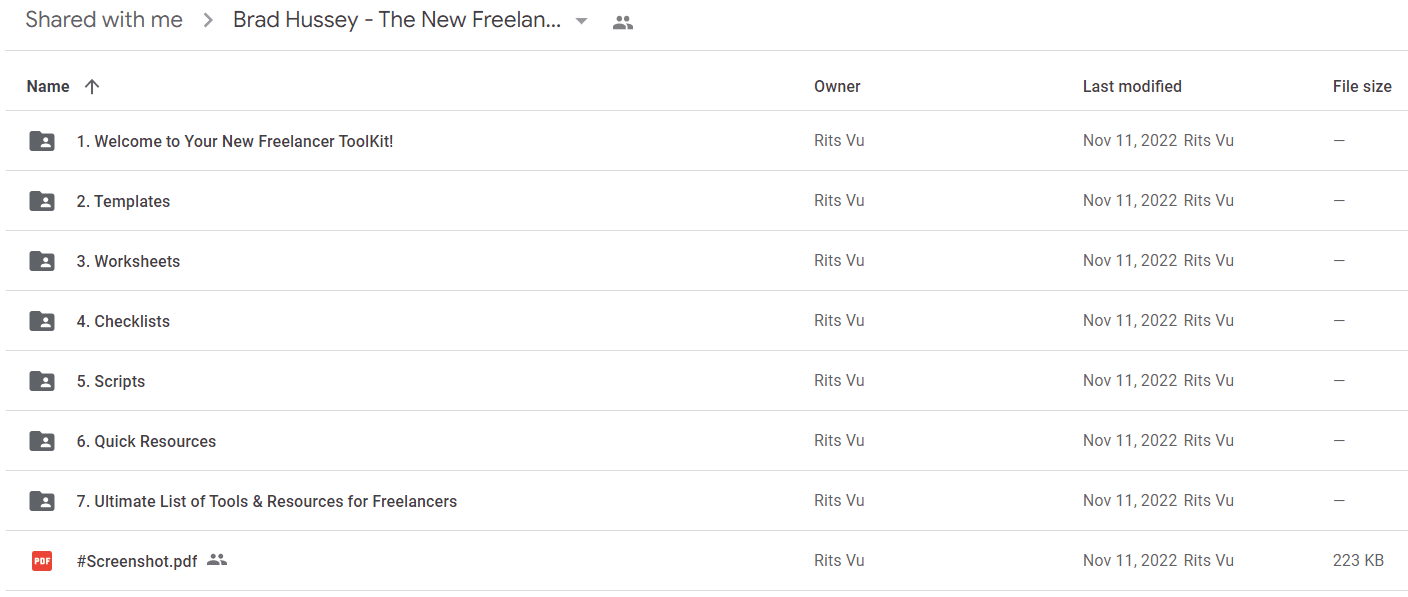Click the shared people icon beside #Screenshot.pdf

click(x=217, y=560)
